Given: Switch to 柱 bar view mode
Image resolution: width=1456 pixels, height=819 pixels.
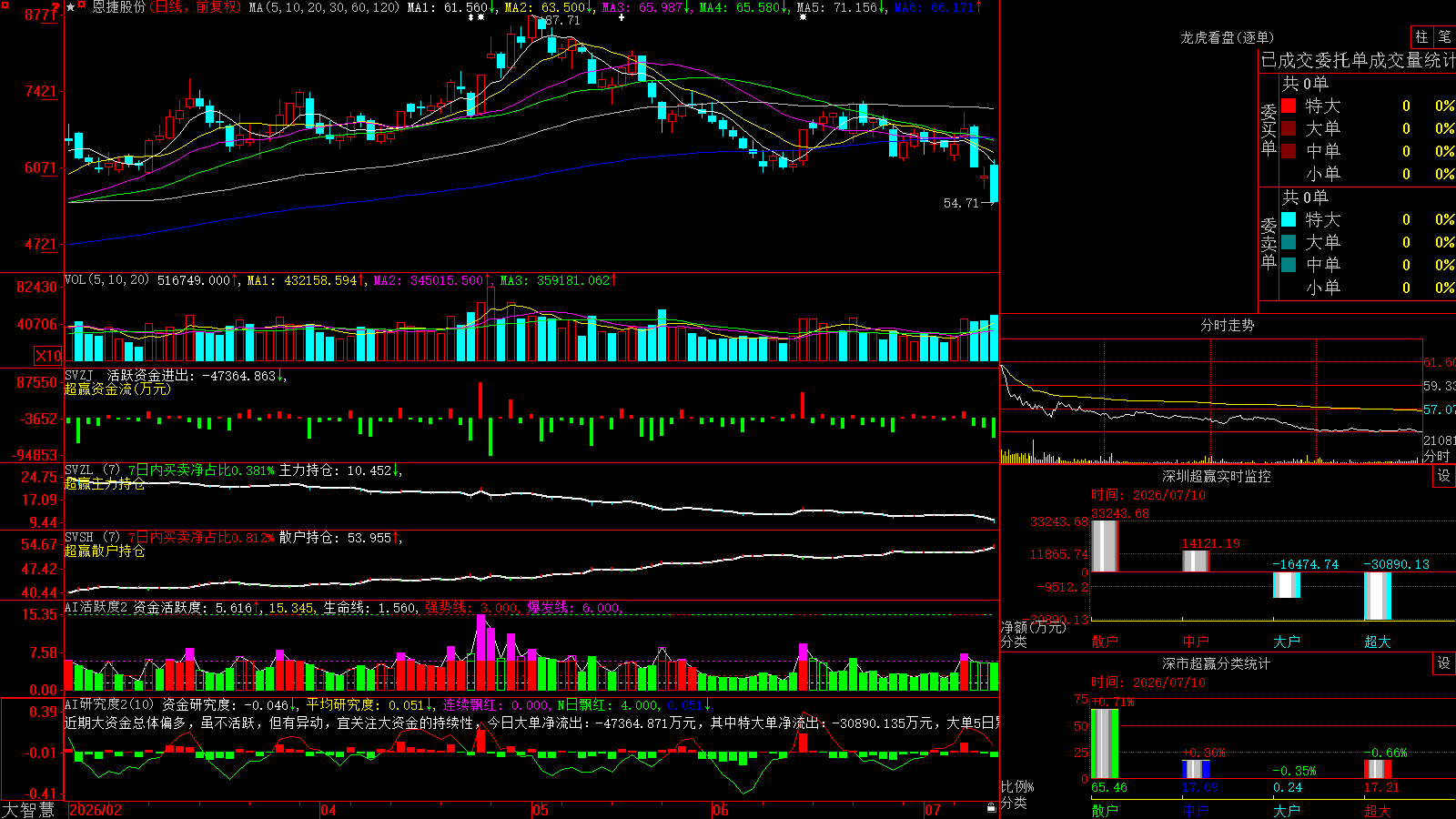Looking at the screenshot, I should 1421,37.
